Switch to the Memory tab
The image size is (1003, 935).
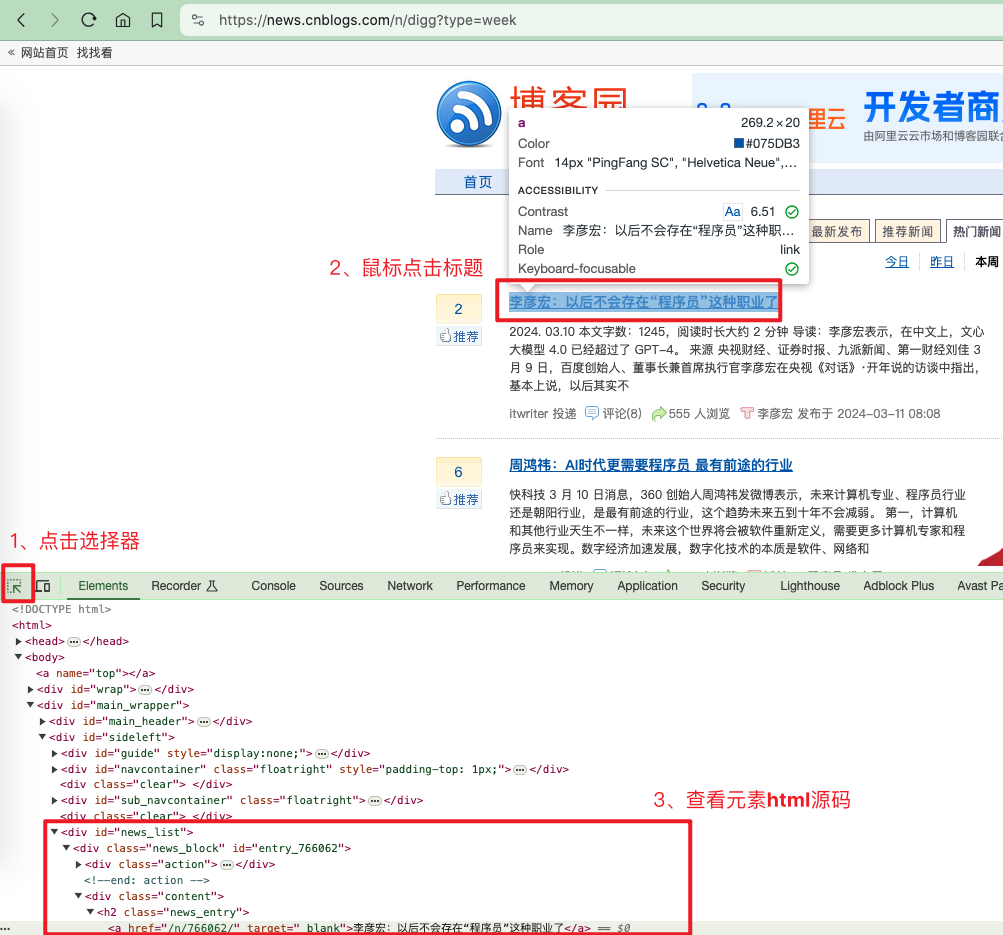(571, 586)
